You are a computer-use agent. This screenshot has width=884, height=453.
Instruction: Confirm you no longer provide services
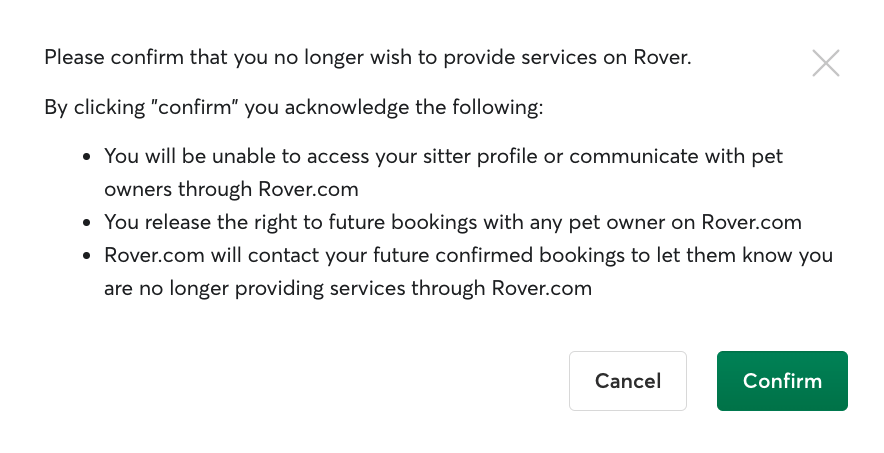coord(783,381)
